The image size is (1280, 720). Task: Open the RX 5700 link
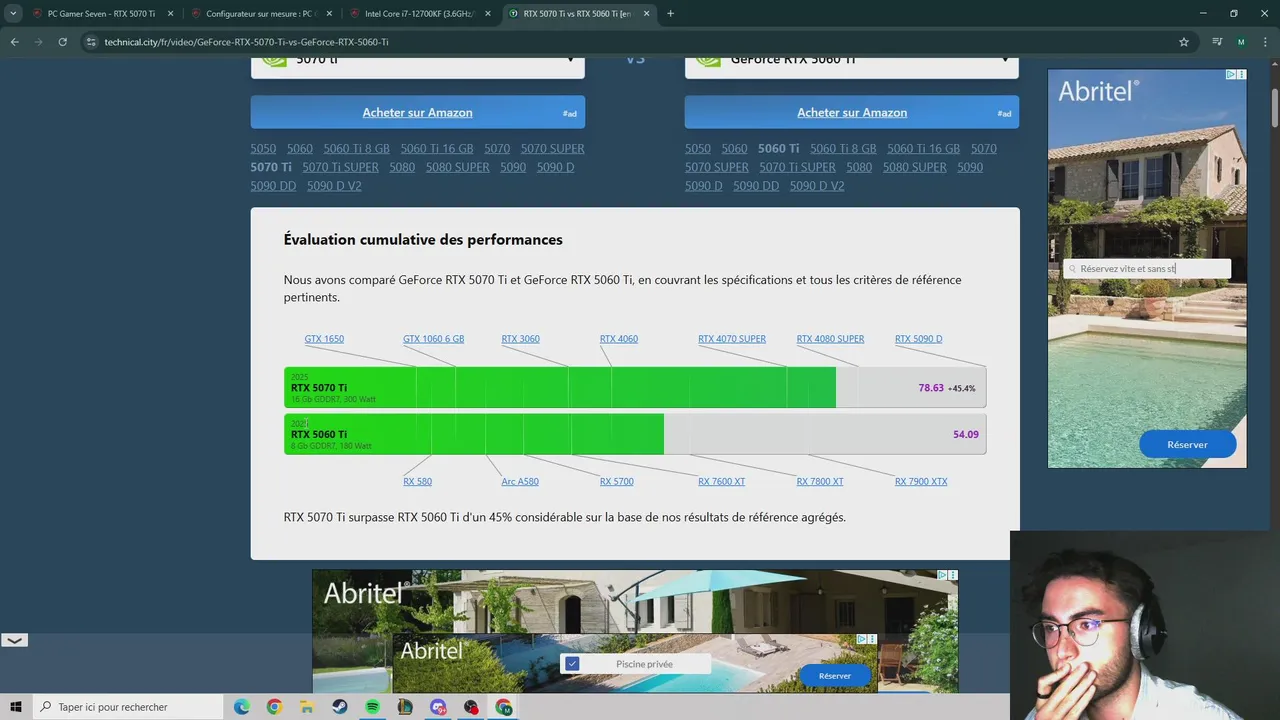(617, 481)
